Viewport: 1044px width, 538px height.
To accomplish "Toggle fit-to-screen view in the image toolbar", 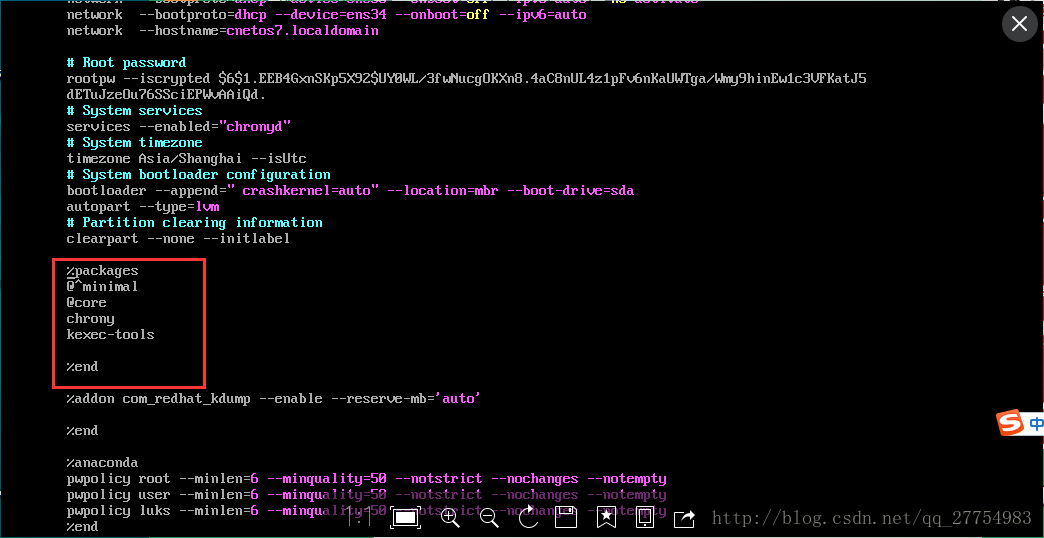I will click(x=405, y=517).
